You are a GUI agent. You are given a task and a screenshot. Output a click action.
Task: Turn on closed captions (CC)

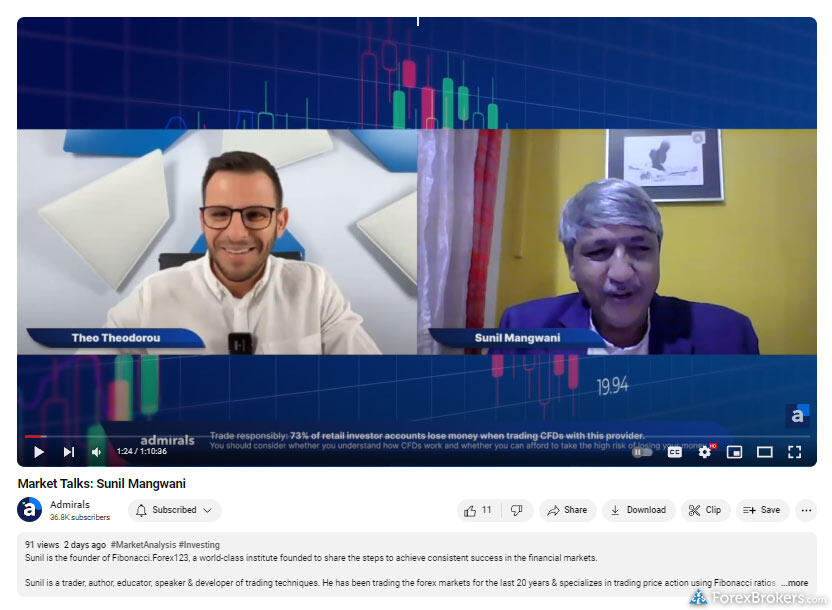click(674, 452)
